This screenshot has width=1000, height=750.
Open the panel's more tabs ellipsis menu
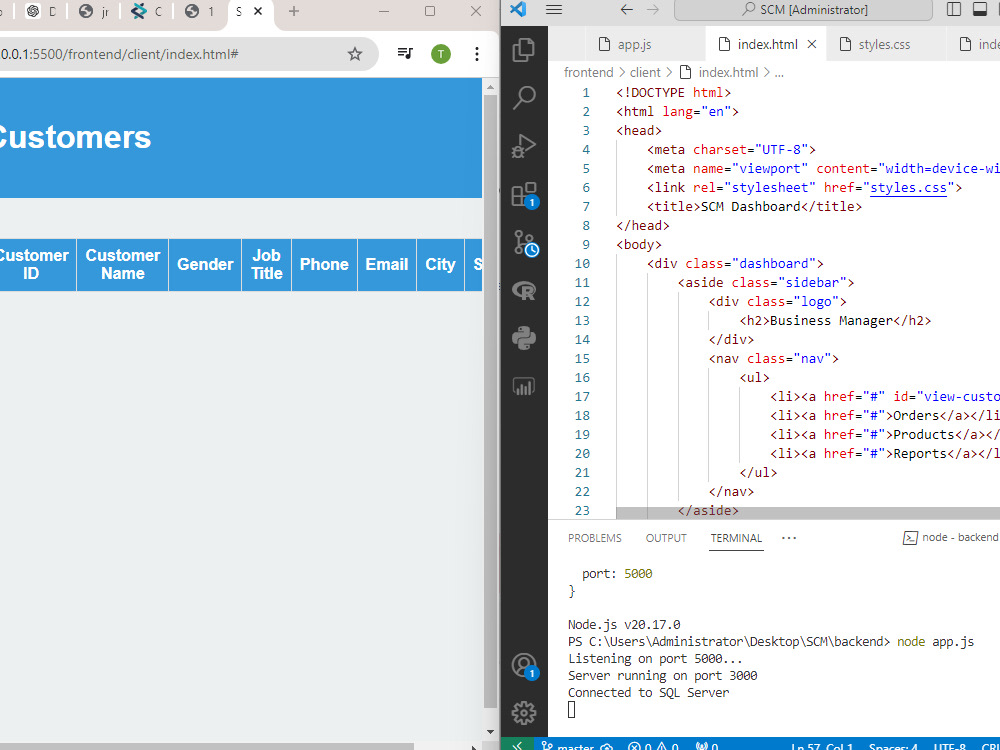click(x=789, y=538)
